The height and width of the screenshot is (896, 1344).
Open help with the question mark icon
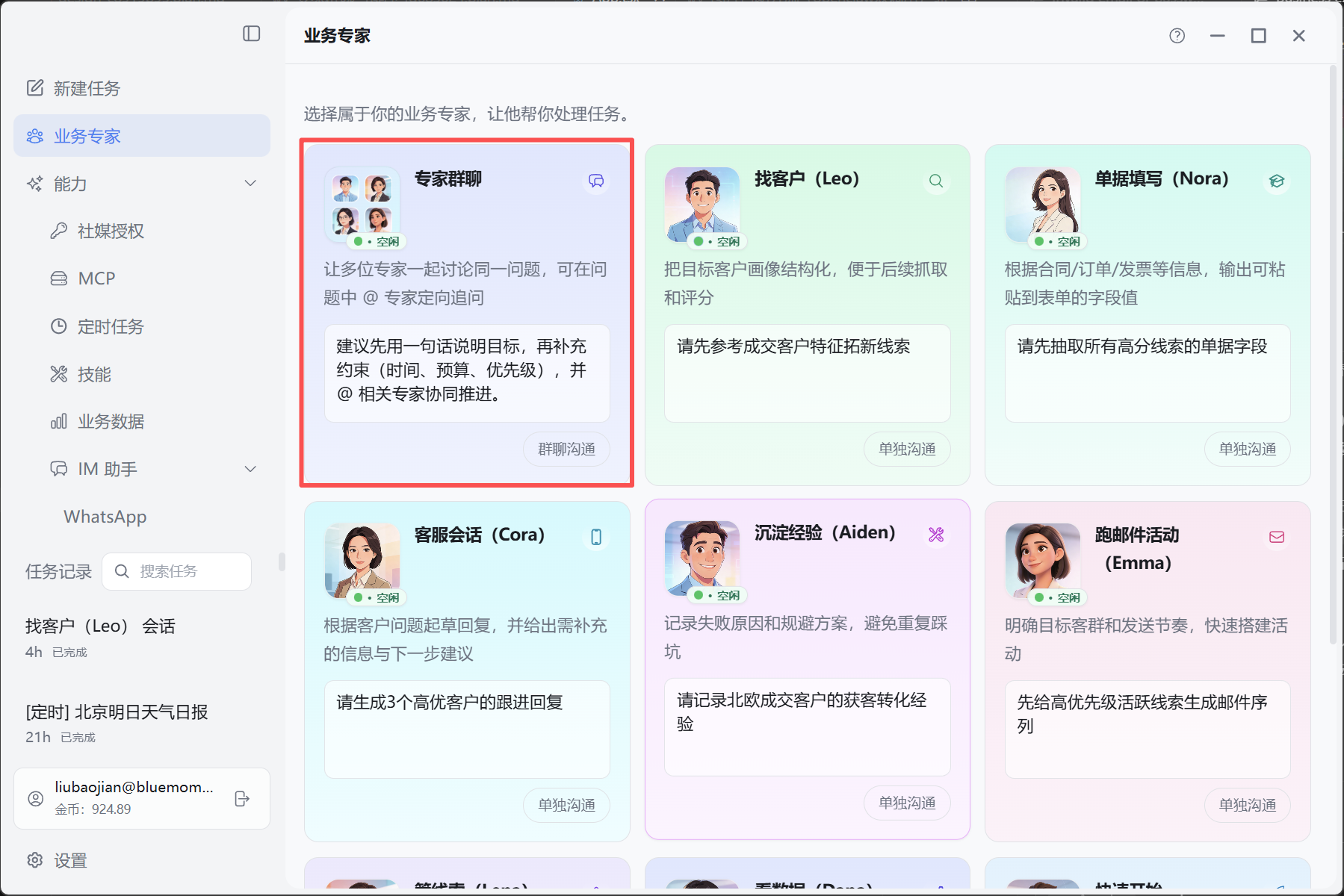click(1177, 36)
